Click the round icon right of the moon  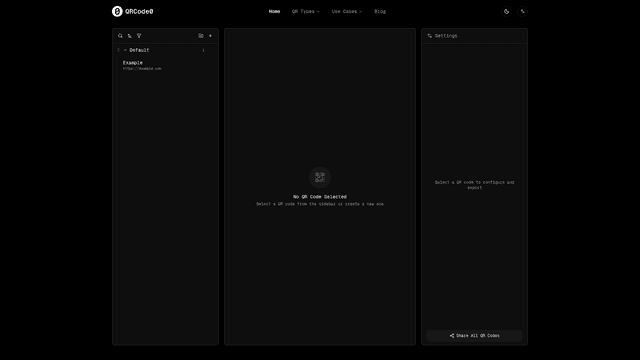coord(522,11)
